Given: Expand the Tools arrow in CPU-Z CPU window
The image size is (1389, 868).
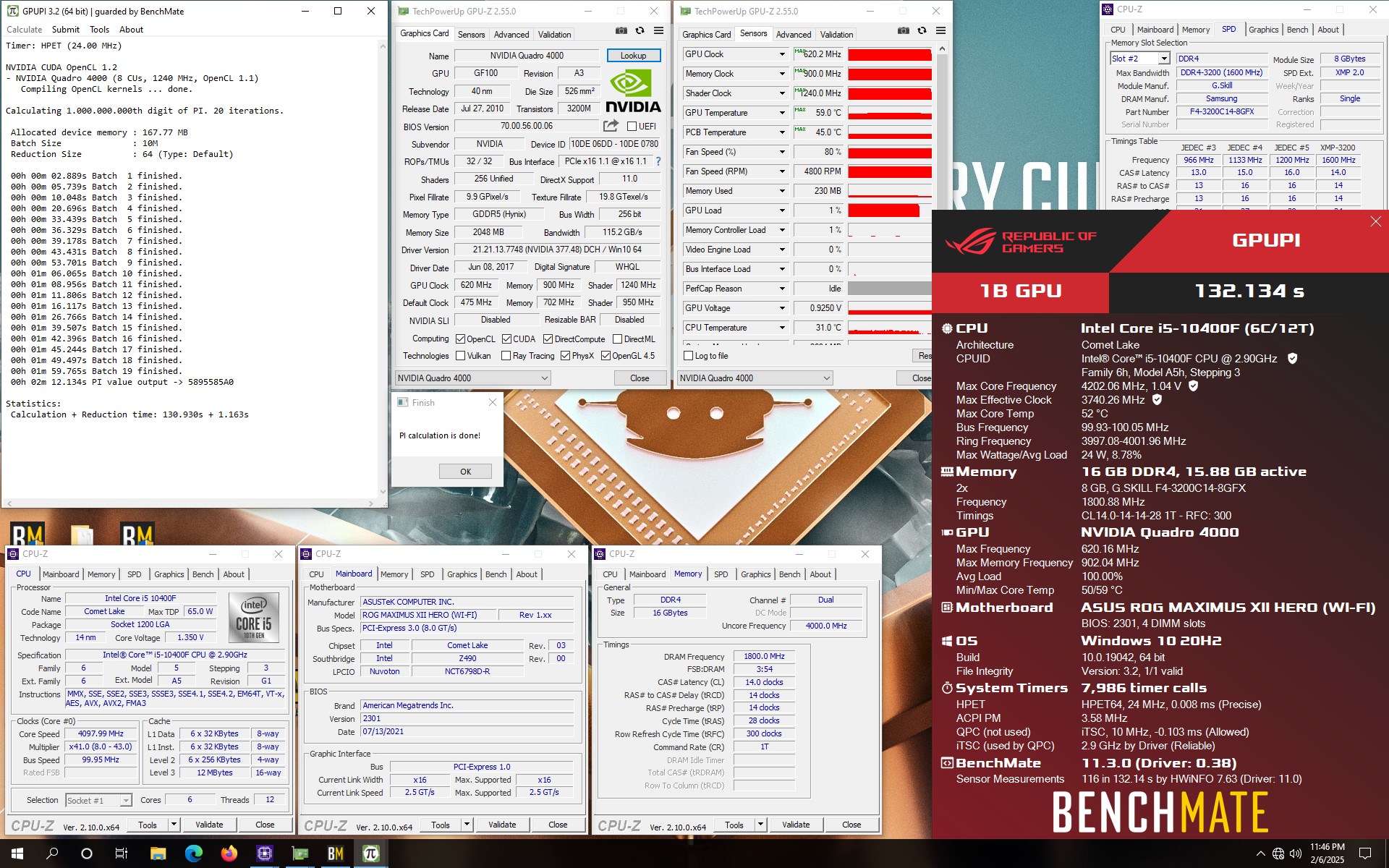Looking at the screenshot, I should pyautogui.click(x=174, y=825).
